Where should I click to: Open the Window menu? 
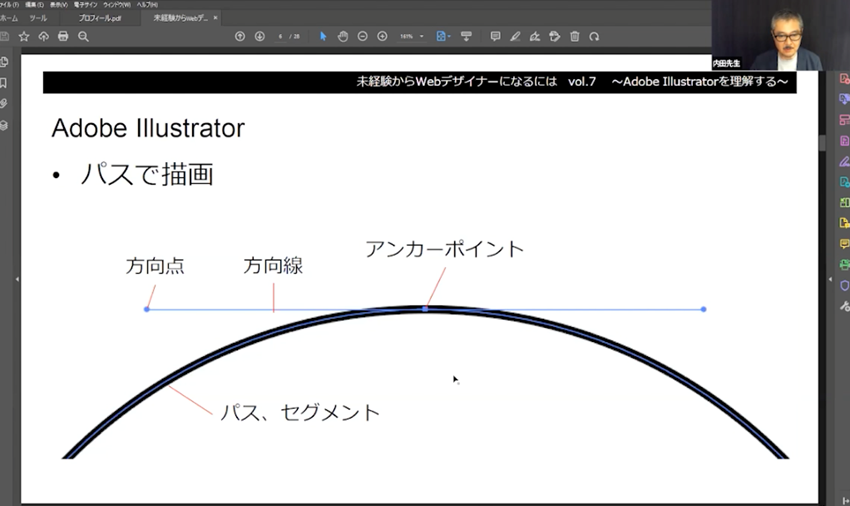[117, 4]
